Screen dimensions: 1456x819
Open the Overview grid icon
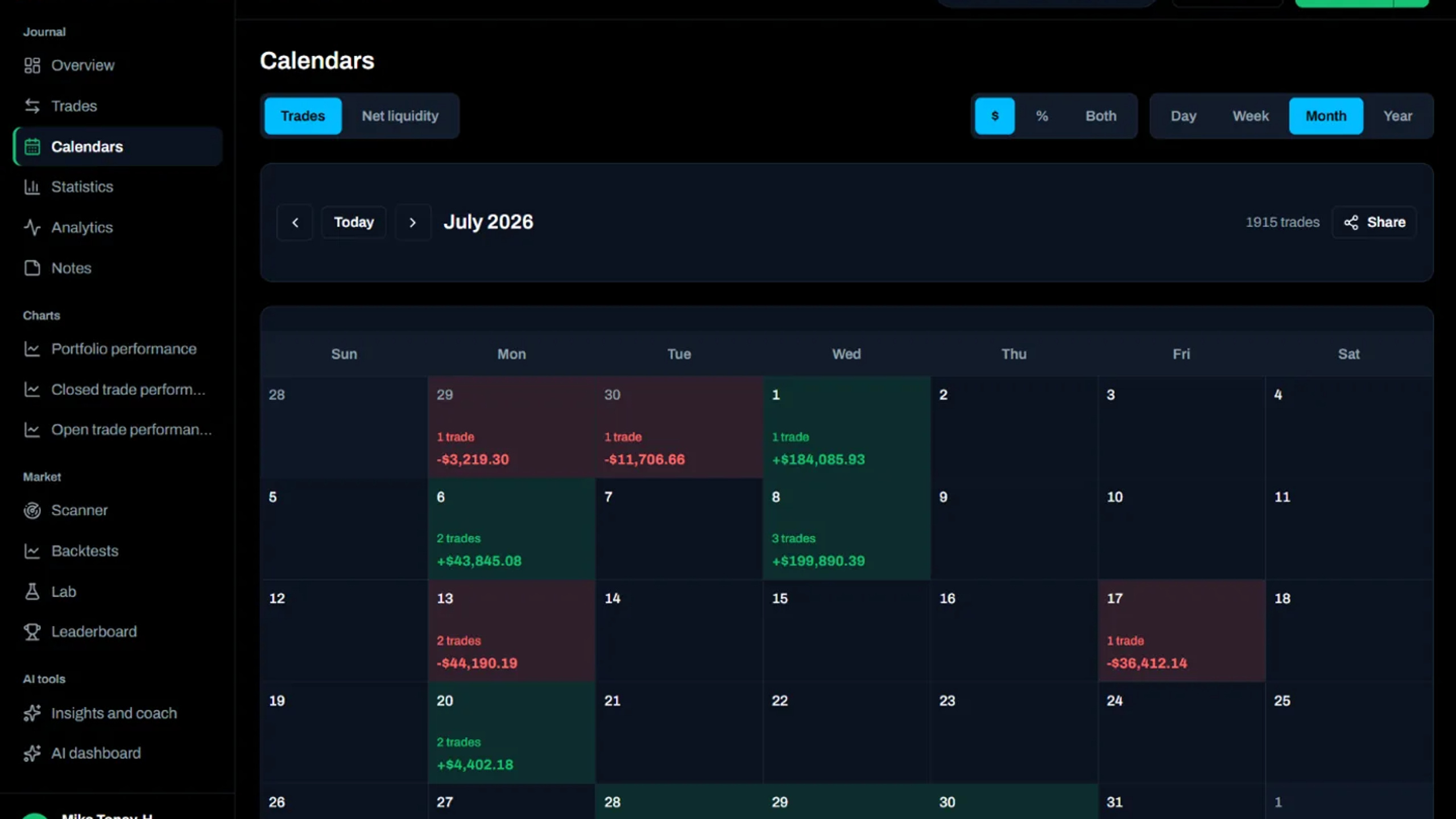32,65
